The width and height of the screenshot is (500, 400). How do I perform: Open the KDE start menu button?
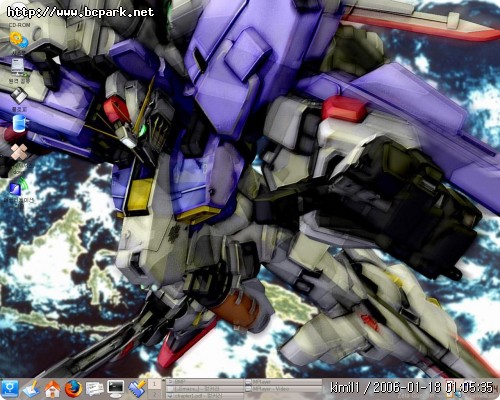pyautogui.click(x=10, y=389)
